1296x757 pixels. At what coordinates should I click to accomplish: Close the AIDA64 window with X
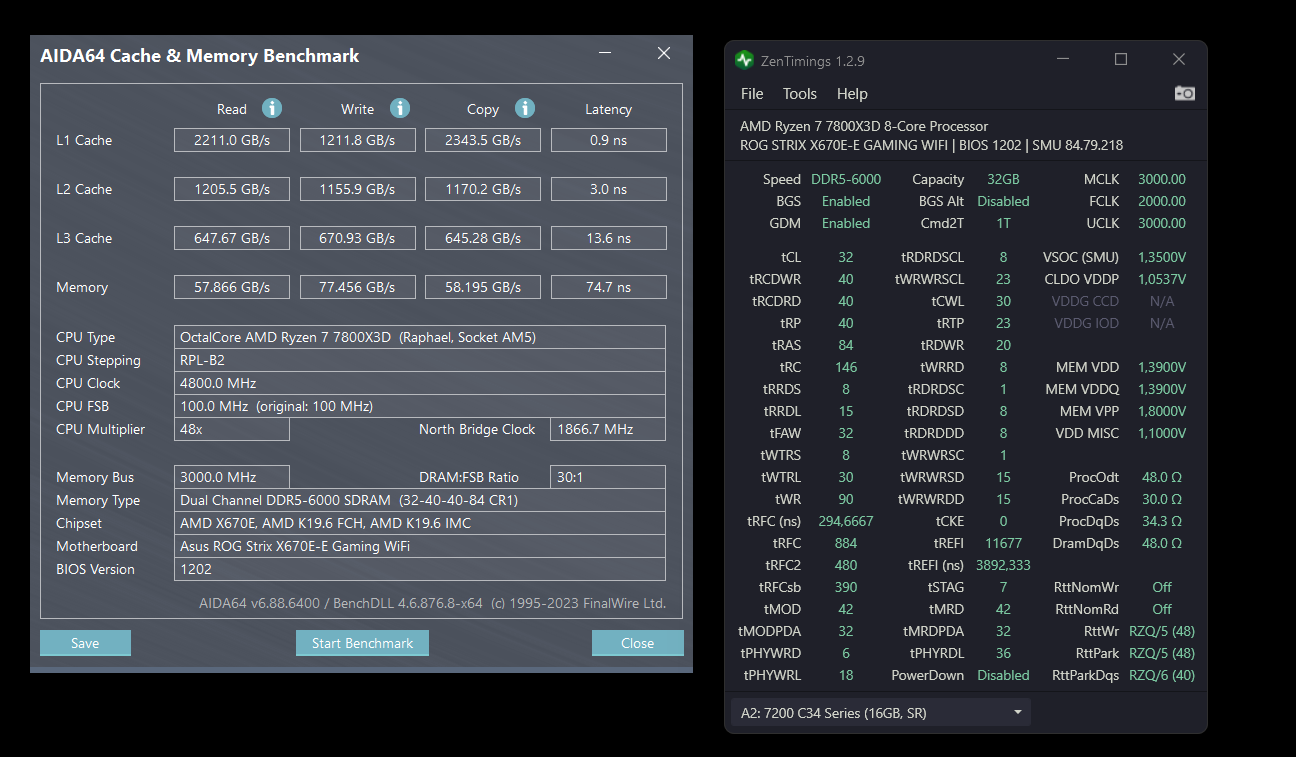664,54
